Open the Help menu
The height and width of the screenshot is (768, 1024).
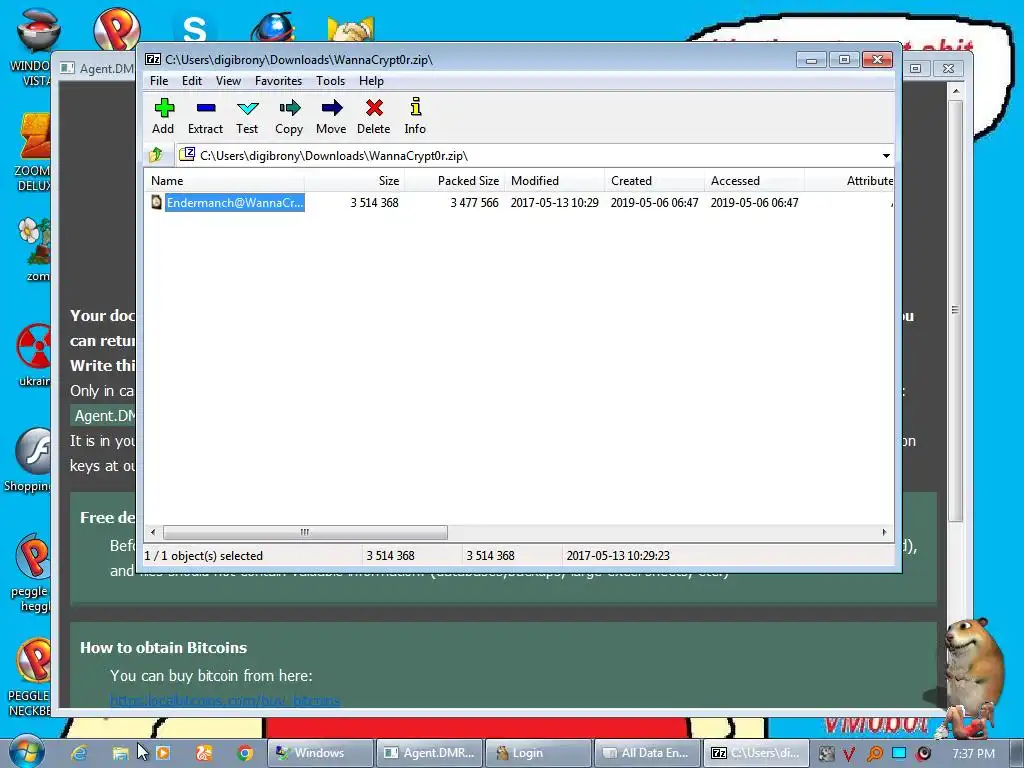(371, 81)
